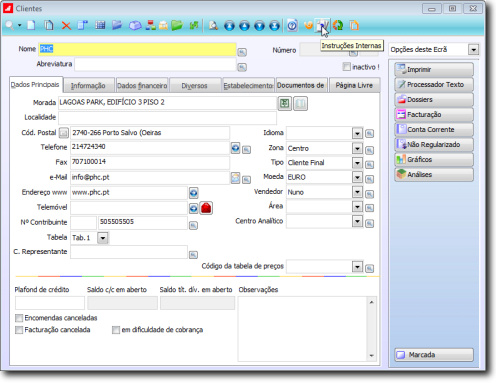Image resolution: width=496 pixels, height=383 pixels.
Task: Open the Gráficos button
Action: [434, 159]
